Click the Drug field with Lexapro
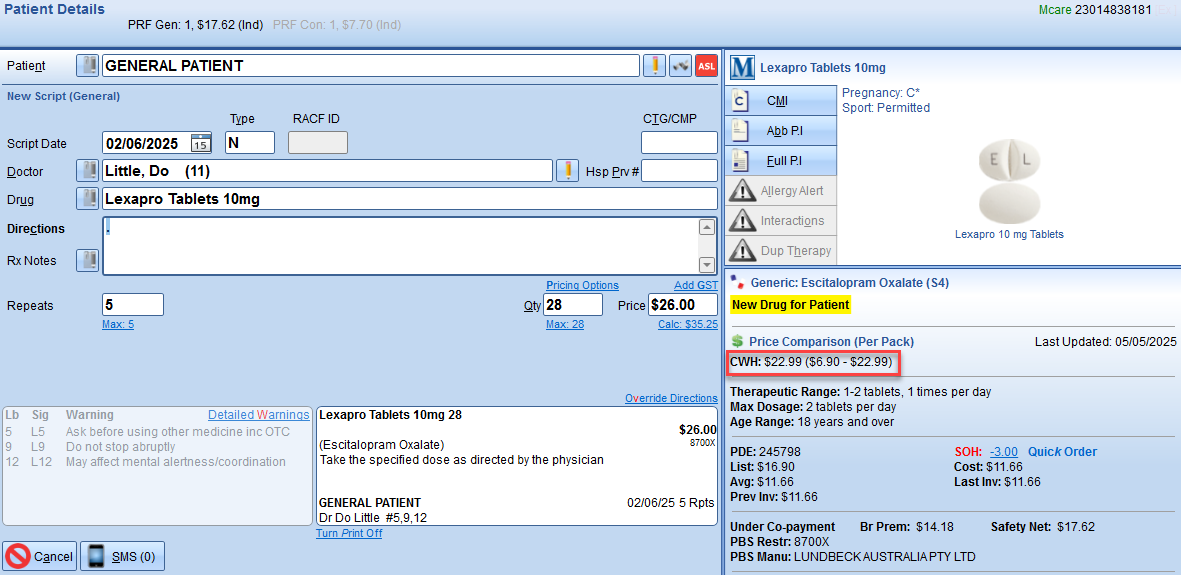 tap(410, 199)
